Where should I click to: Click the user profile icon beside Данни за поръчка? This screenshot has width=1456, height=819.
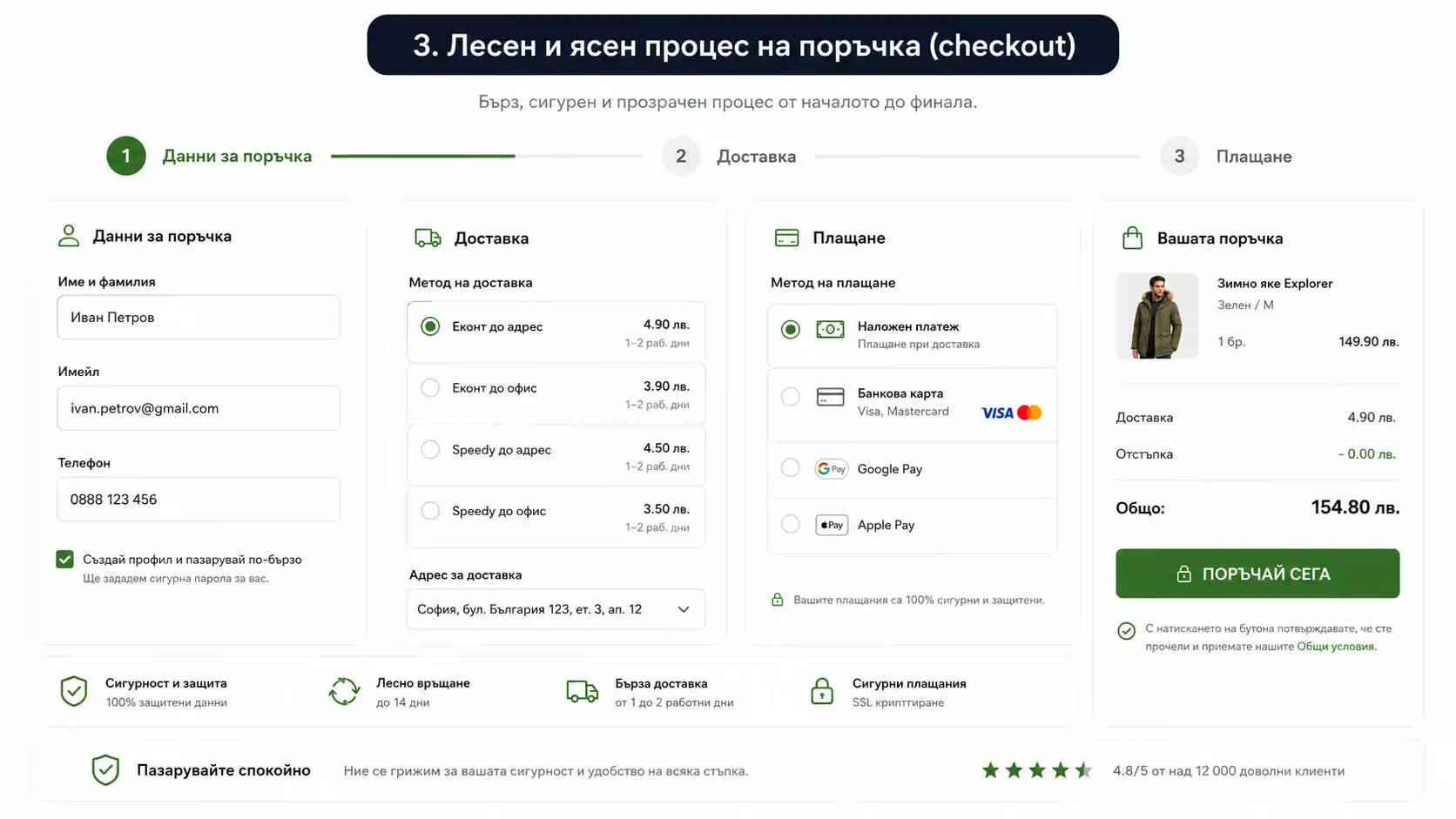69,236
